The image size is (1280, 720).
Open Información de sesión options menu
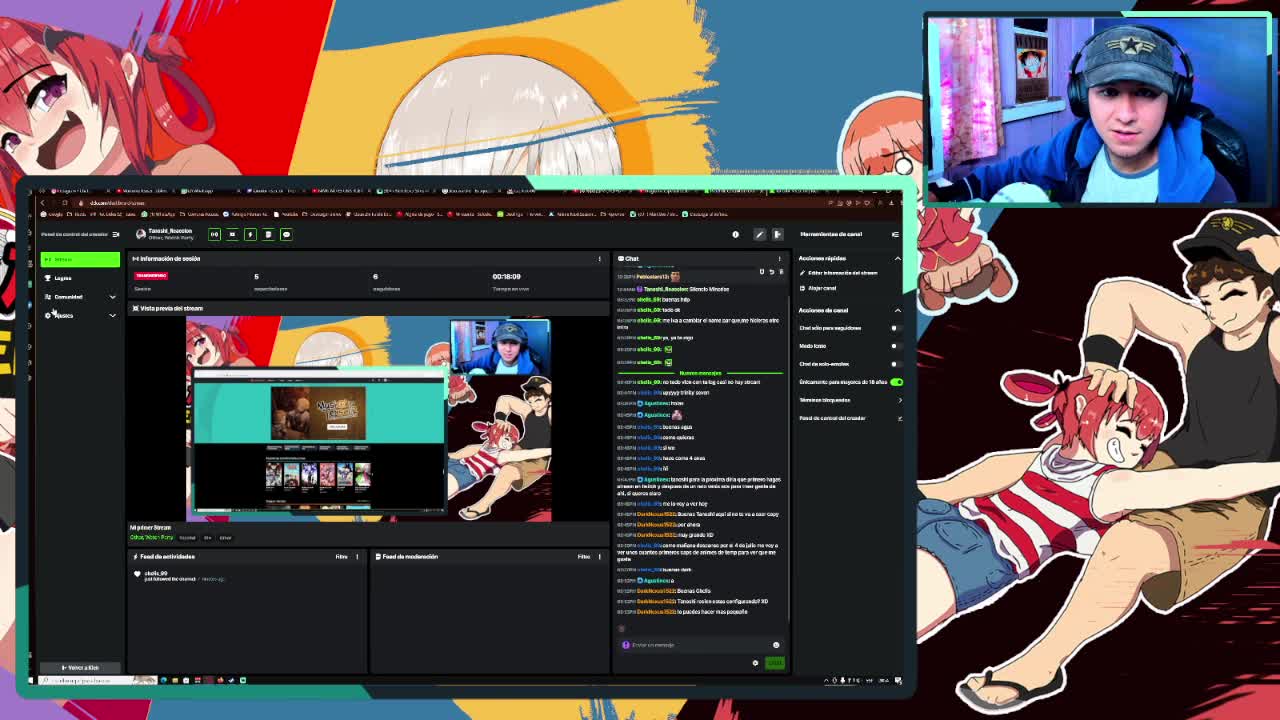(600, 259)
